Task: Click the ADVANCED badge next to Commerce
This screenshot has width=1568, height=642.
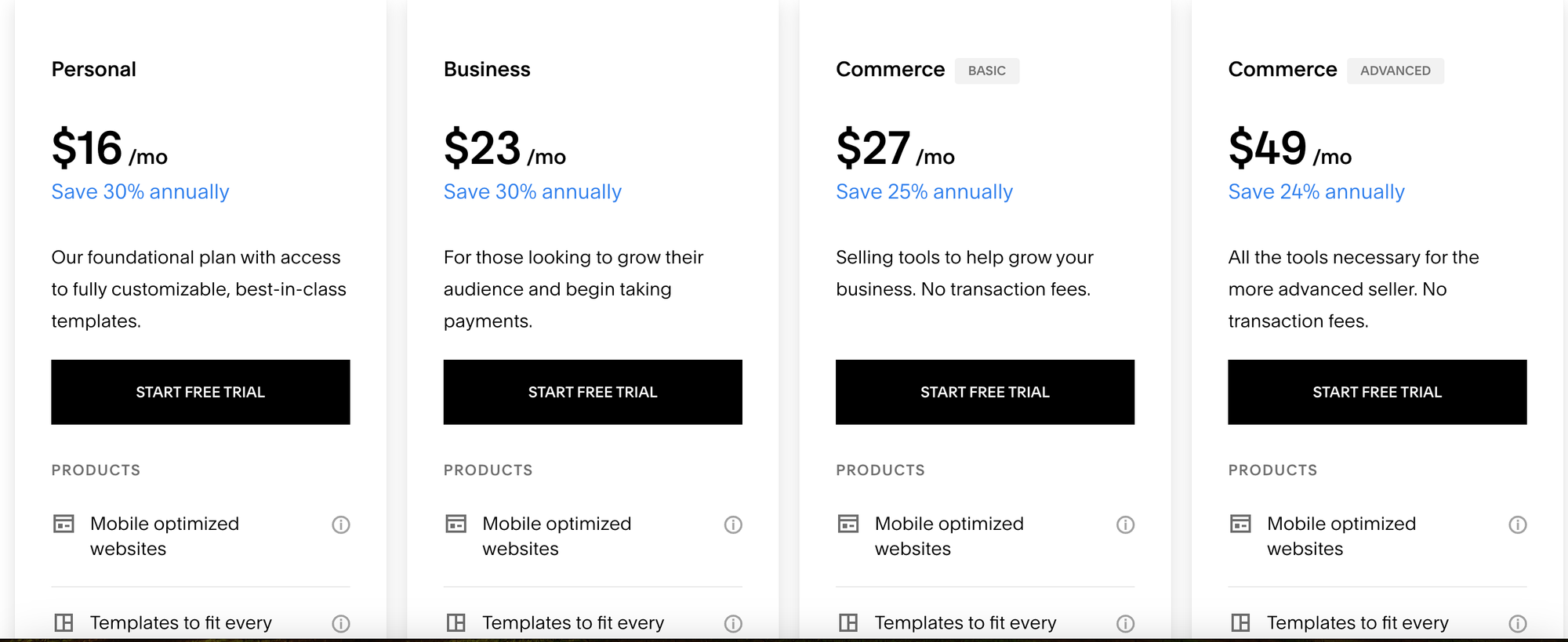Action: click(x=1396, y=71)
